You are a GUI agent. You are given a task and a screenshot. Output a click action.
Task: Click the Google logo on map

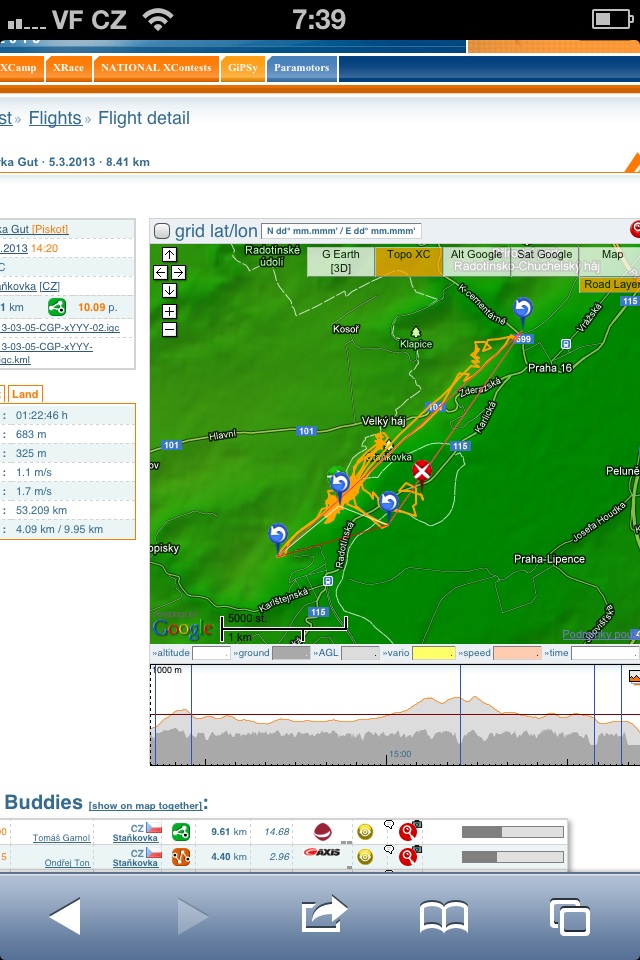click(x=183, y=628)
